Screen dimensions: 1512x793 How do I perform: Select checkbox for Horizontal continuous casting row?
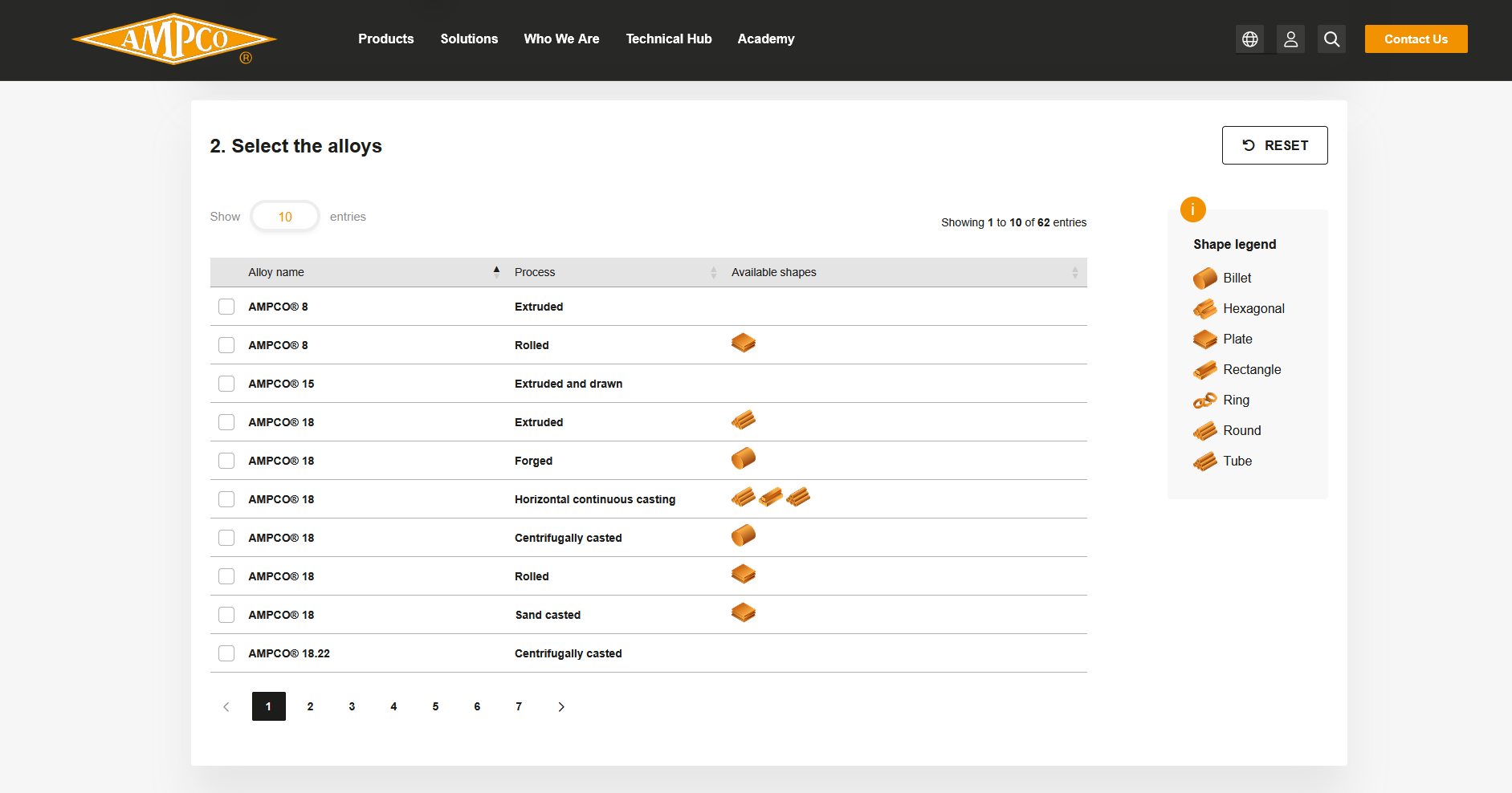(226, 499)
